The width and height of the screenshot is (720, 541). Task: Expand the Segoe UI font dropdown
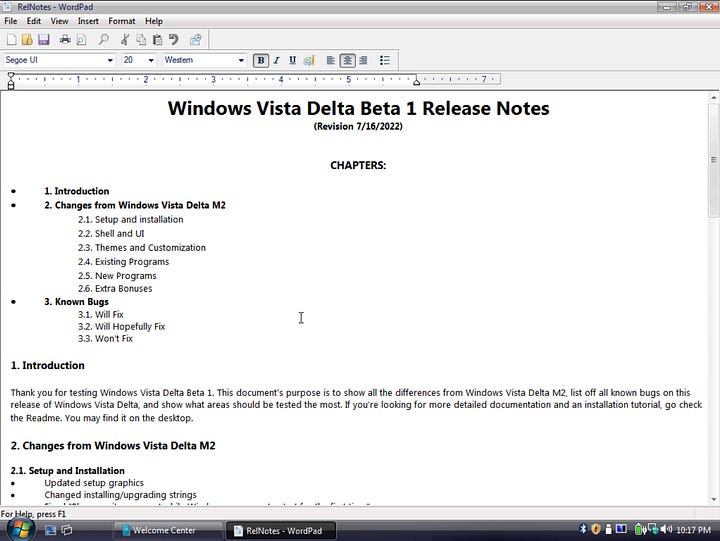[110, 60]
